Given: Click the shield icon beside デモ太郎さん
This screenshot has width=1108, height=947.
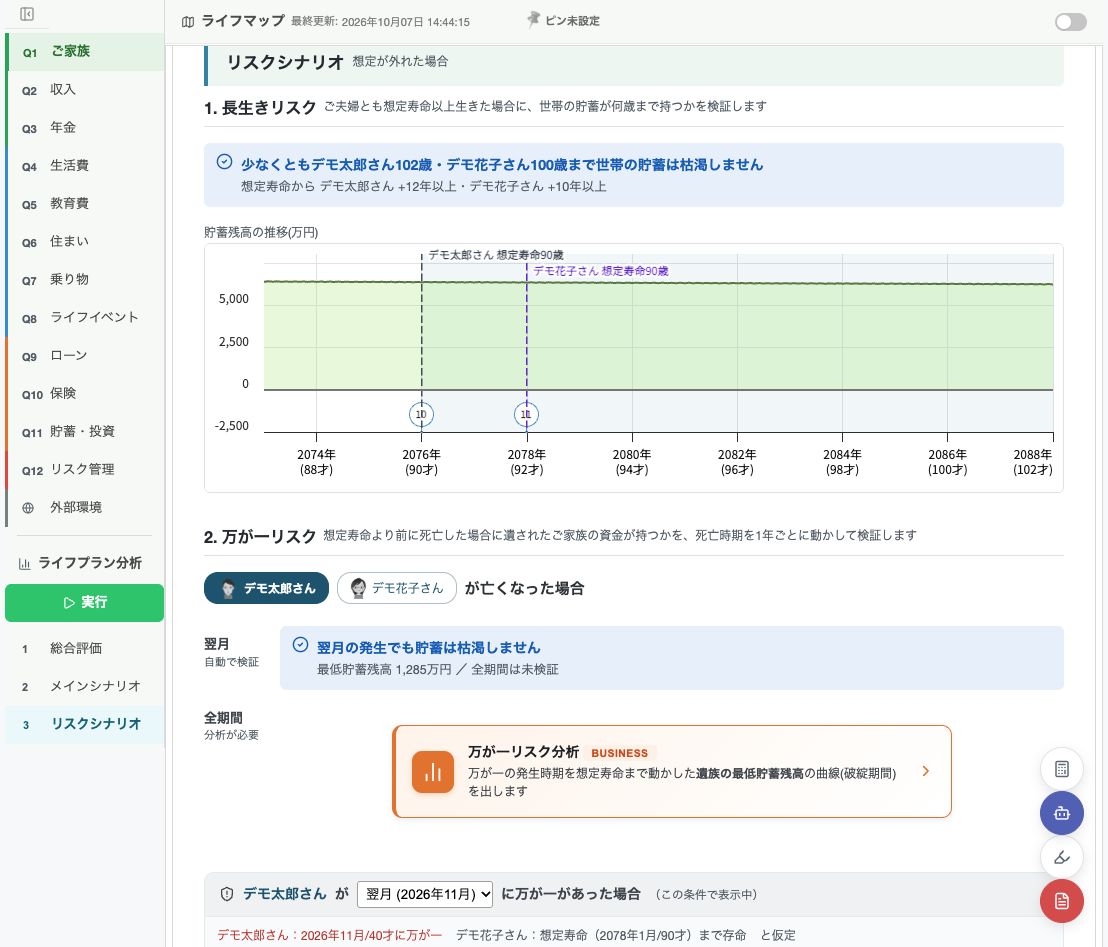Looking at the screenshot, I should [x=227, y=894].
